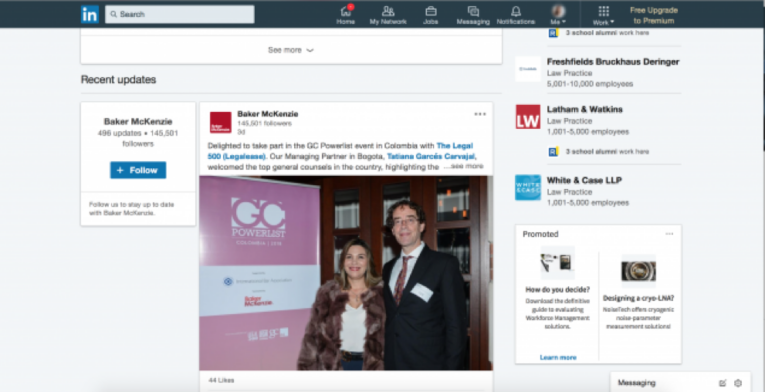Open the Baker McKenzie post author name
The height and width of the screenshot is (392, 765).
[x=268, y=114]
